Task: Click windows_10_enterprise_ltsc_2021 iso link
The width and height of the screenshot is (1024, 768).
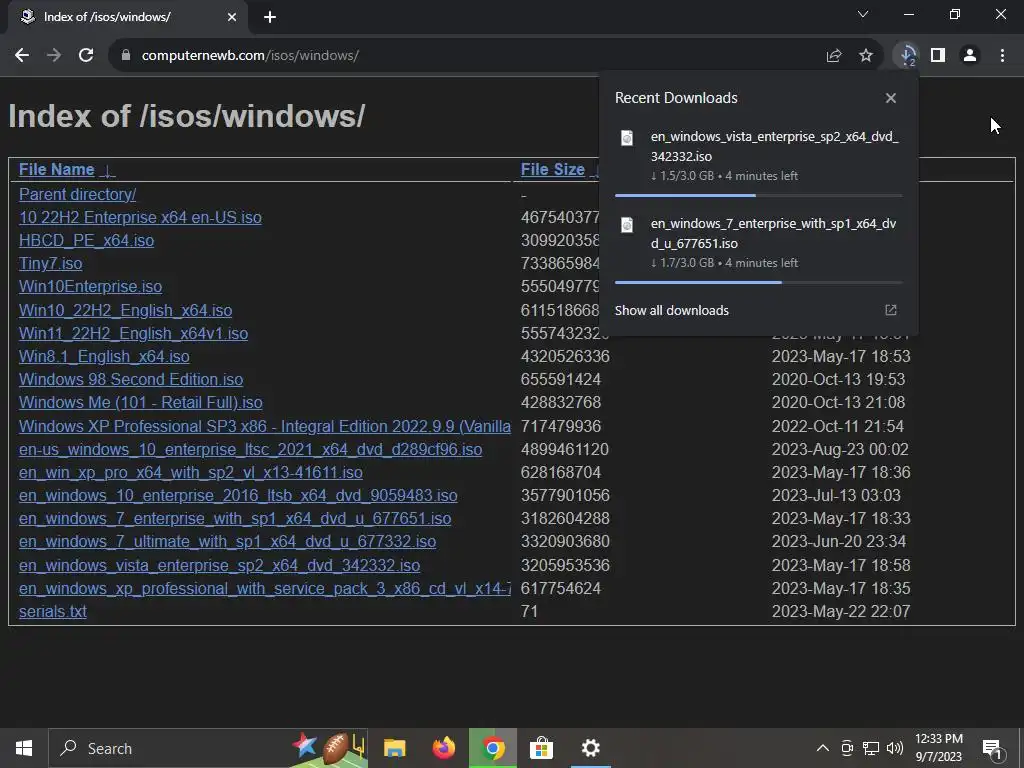Action: pyautogui.click(x=250, y=449)
